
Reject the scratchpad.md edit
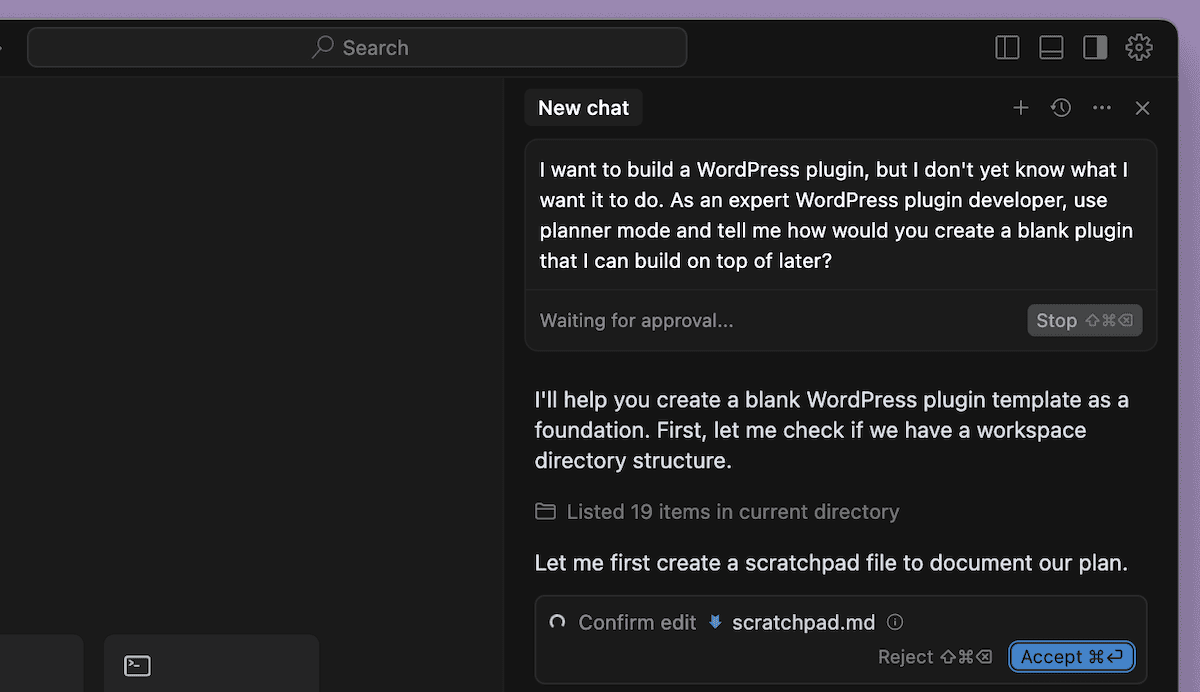pos(935,657)
